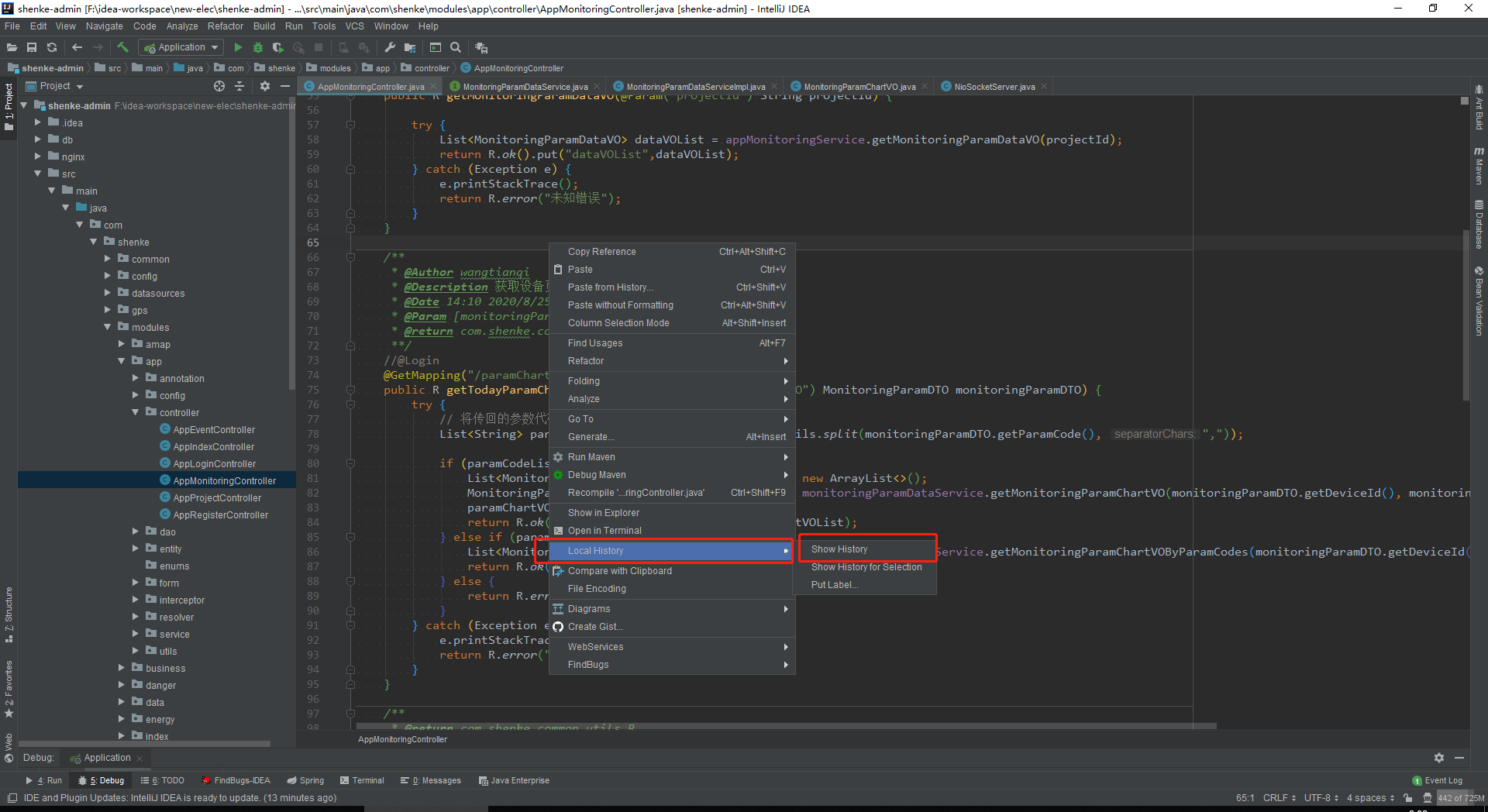The width and height of the screenshot is (1488, 812).
Task: Toggle the Favorites tool window
Action: click(x=9, y=688)
